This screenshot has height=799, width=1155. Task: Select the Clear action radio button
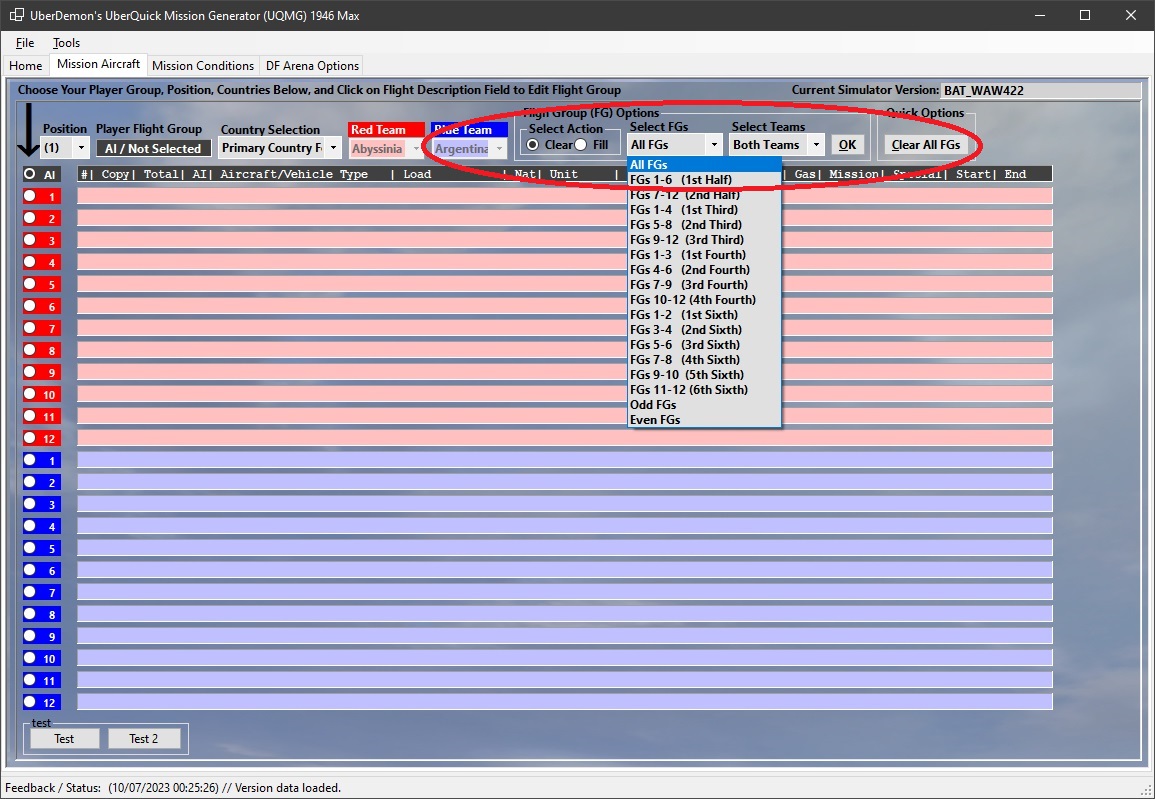tap(533, 145)
